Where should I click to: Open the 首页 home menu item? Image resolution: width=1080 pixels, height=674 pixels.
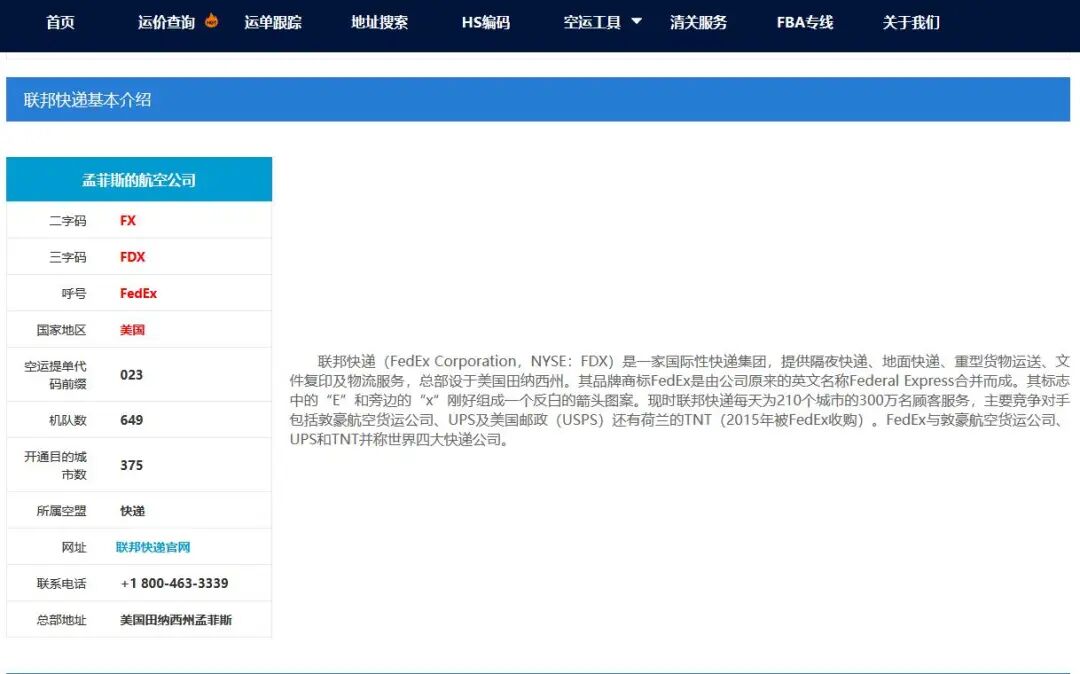60,23
